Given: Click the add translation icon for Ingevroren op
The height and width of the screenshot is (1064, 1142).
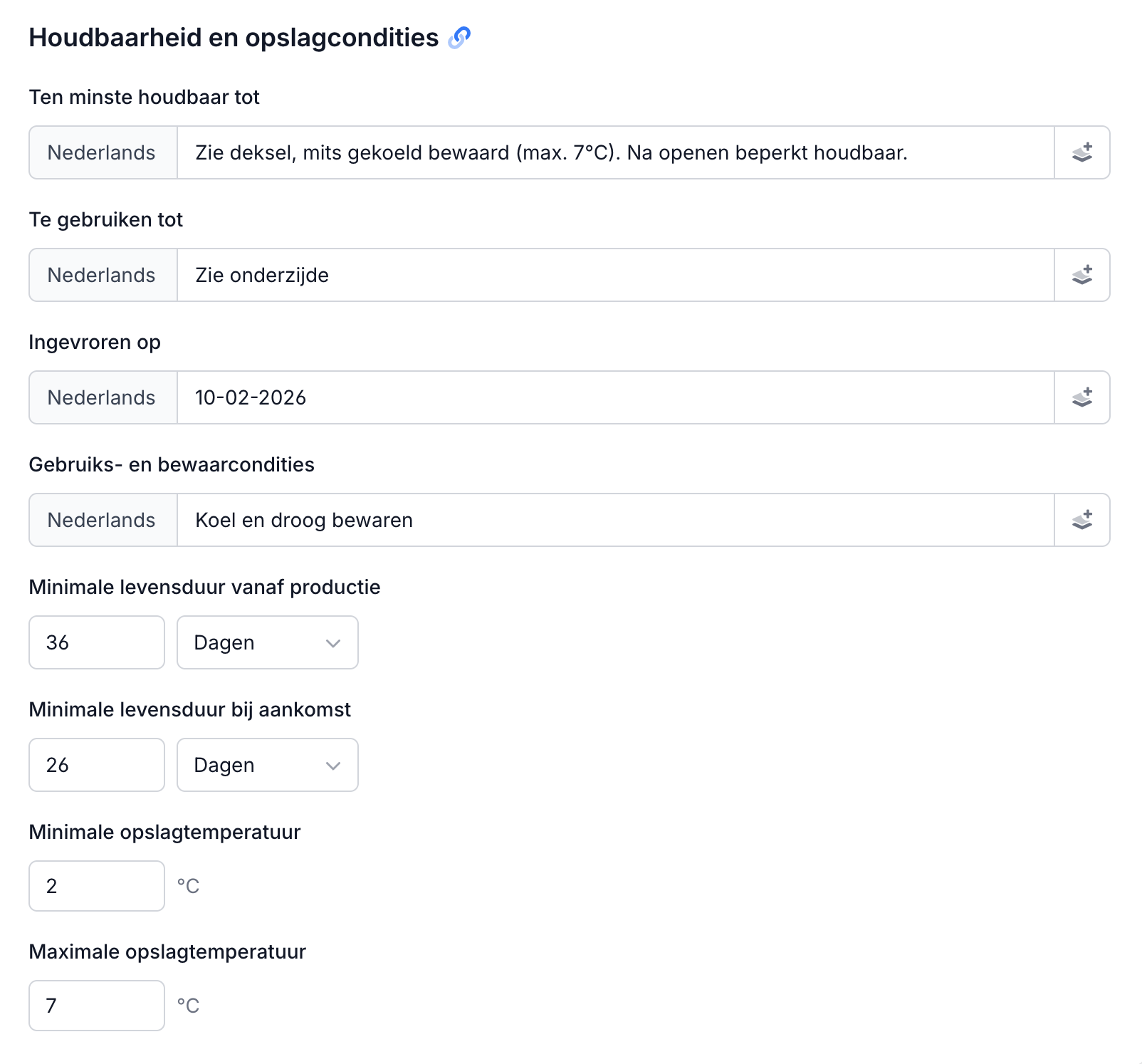Looking at the screenshot, I should pyautogui.click(x=1081, y=397).
